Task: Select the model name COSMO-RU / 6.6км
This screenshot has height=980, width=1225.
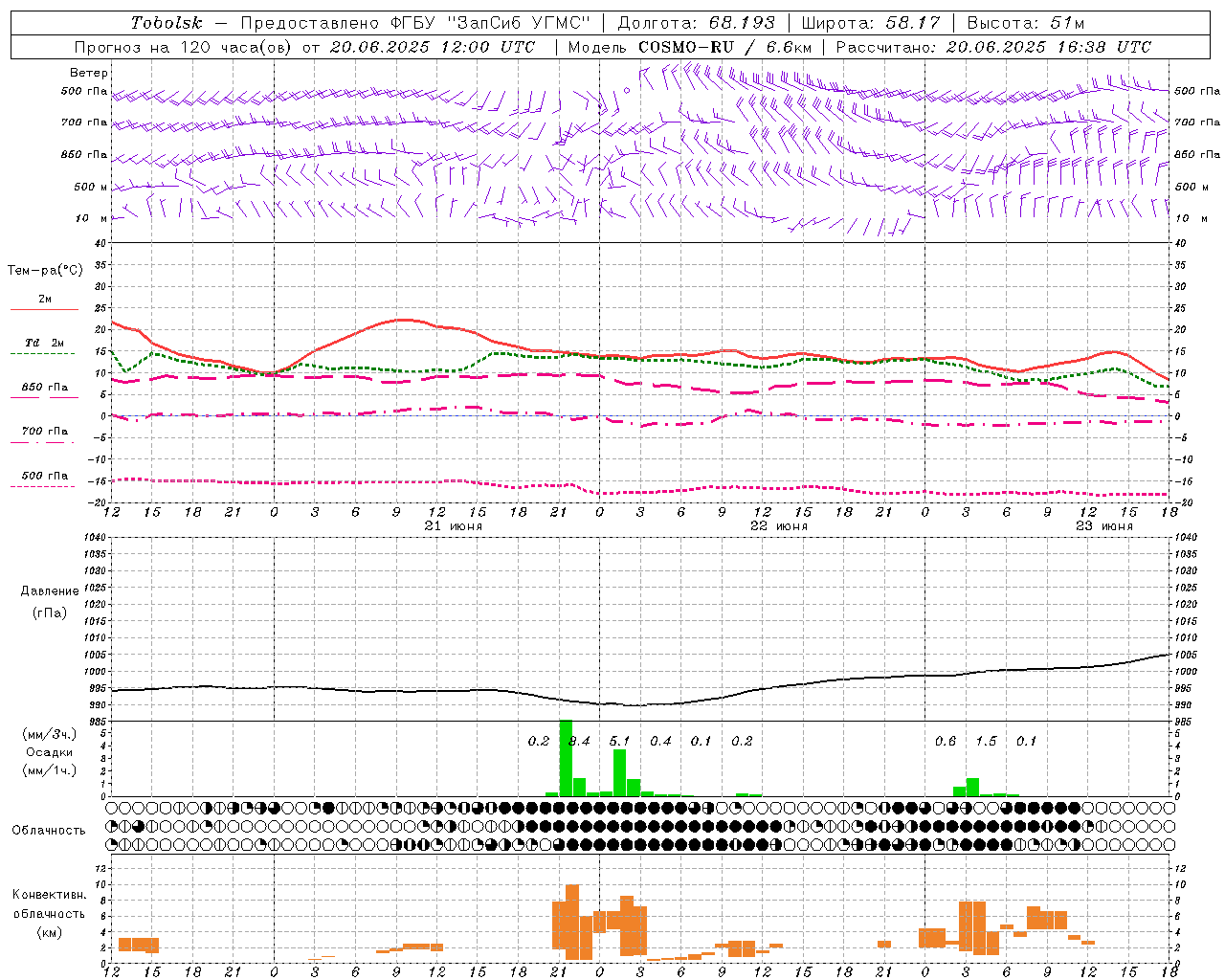Action: pos(724,47)
